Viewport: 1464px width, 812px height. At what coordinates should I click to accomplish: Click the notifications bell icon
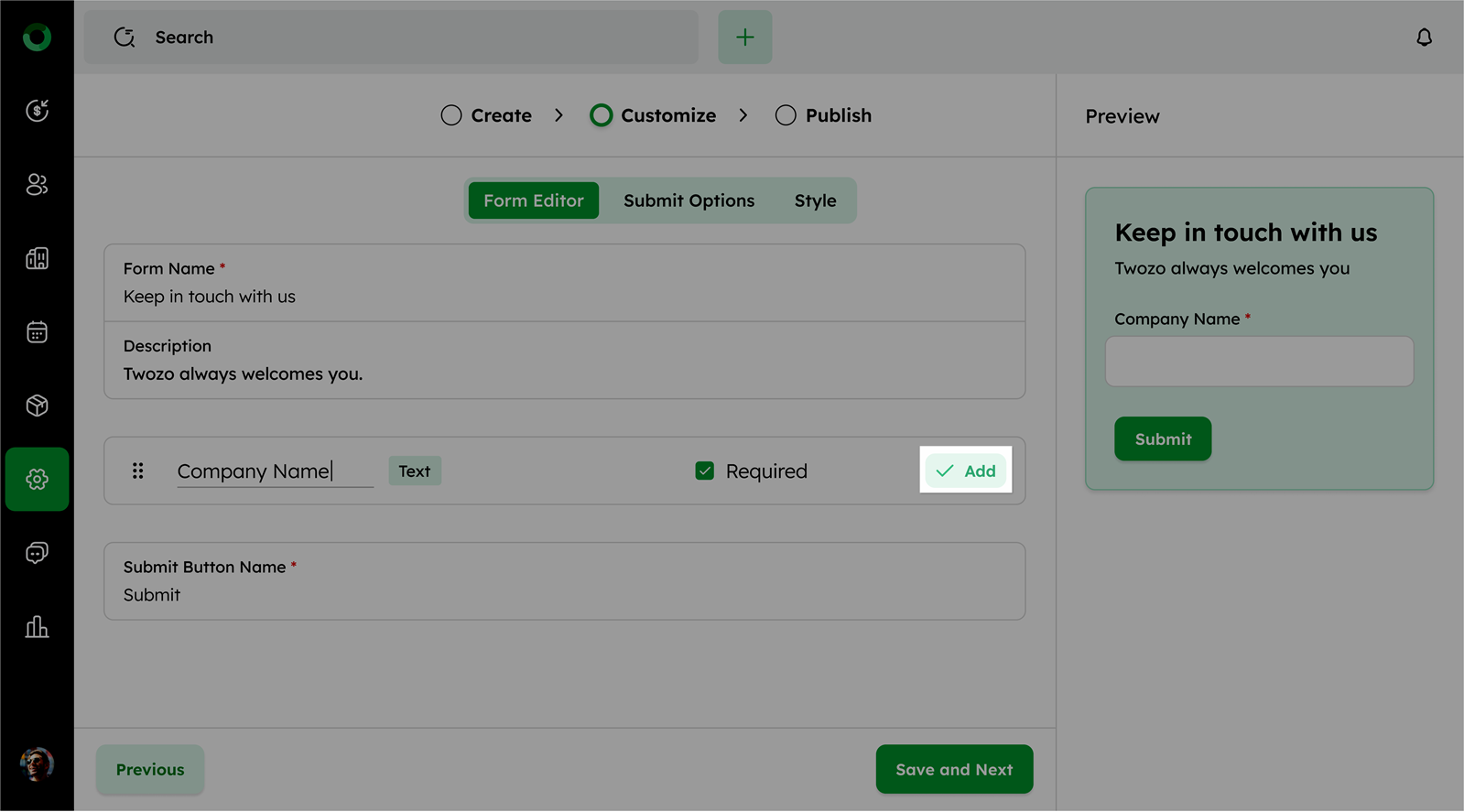[x=1424, y=38]
